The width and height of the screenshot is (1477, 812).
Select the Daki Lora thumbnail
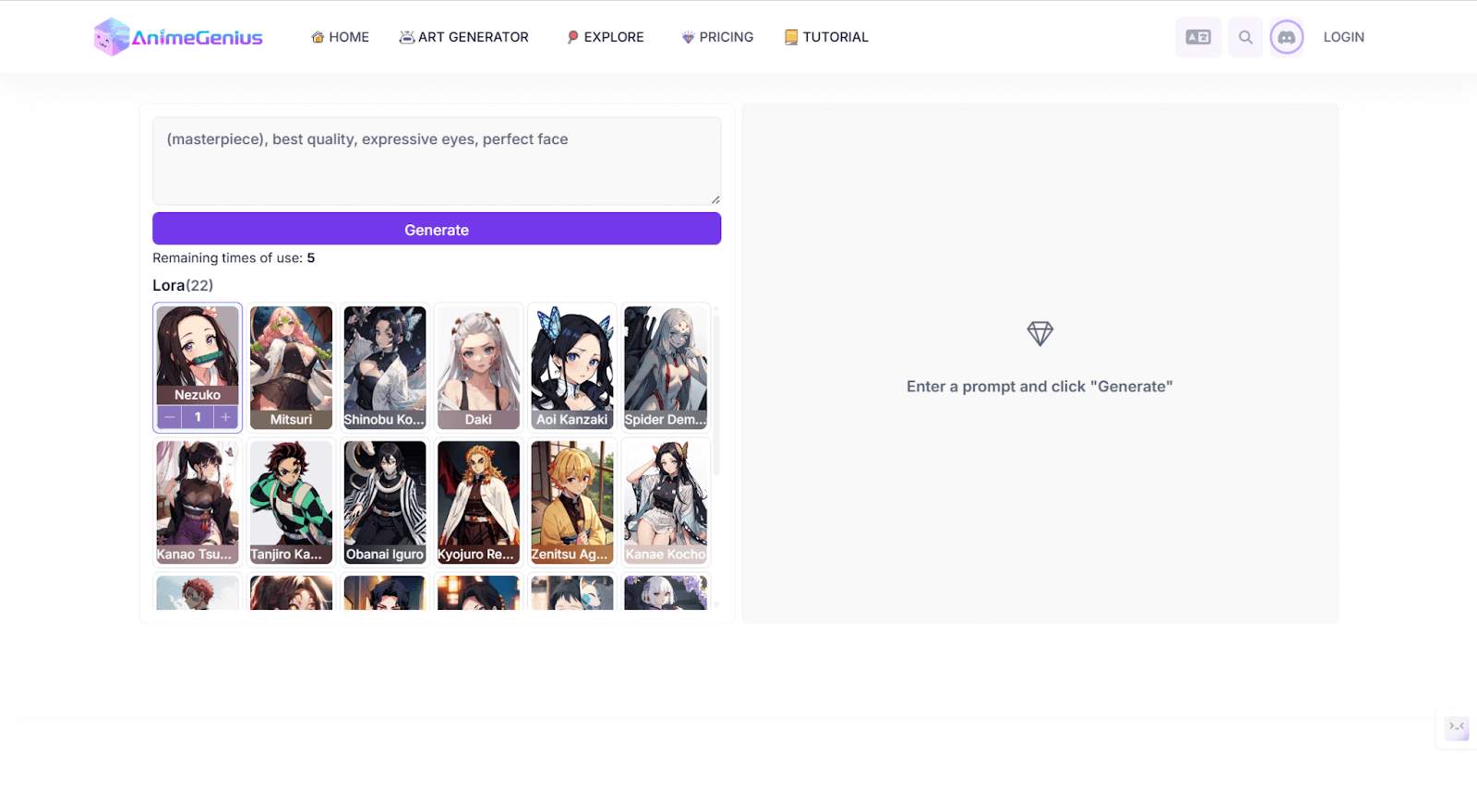(478, 366)
